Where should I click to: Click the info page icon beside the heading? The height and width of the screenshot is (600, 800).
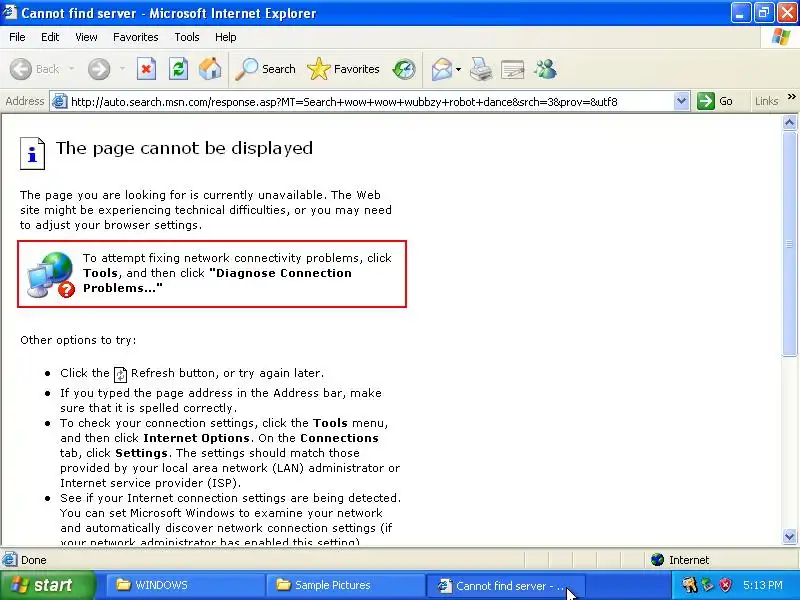[32, 153]
